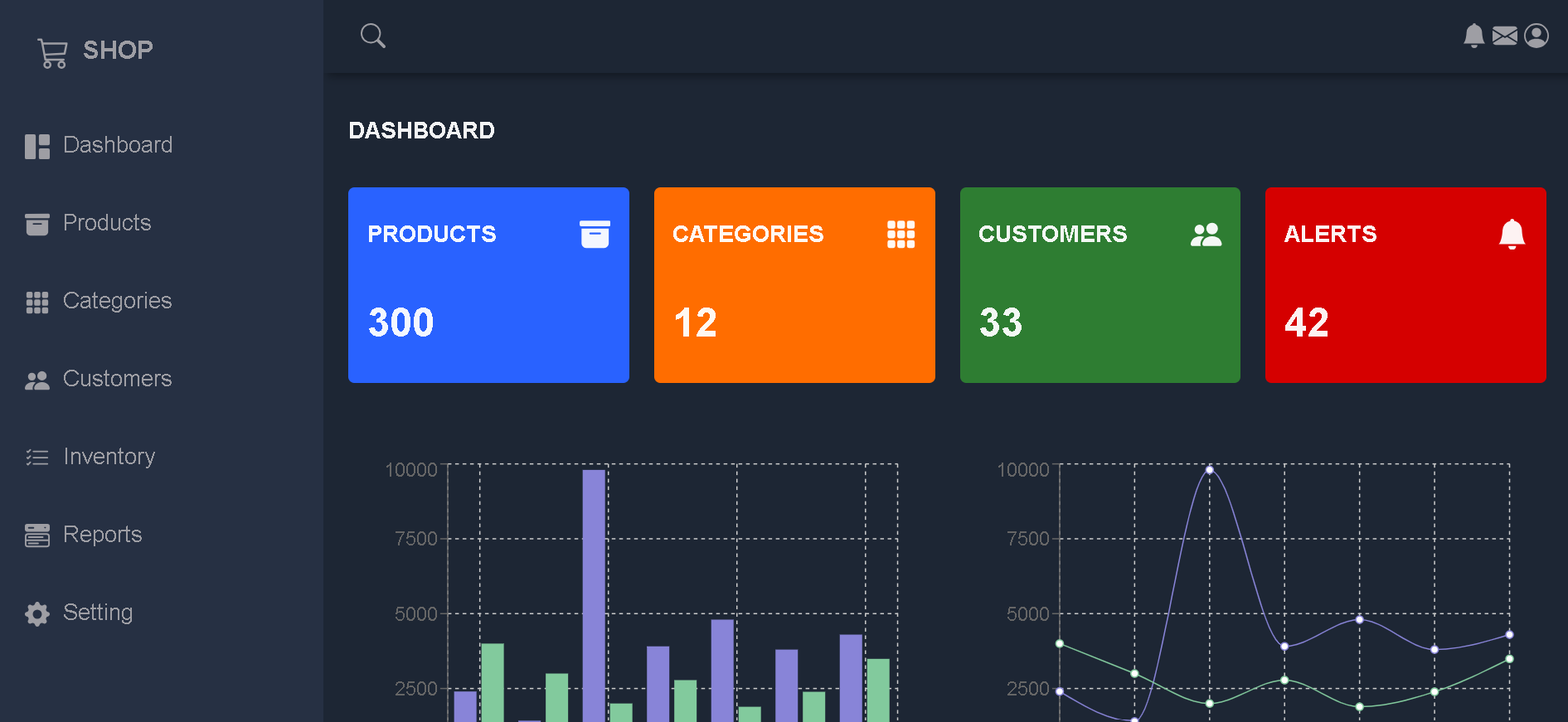Image resolution: width=1568 pixels, height=722 pixels.
Task: Open the user account profile icon
Action: 1536,36
